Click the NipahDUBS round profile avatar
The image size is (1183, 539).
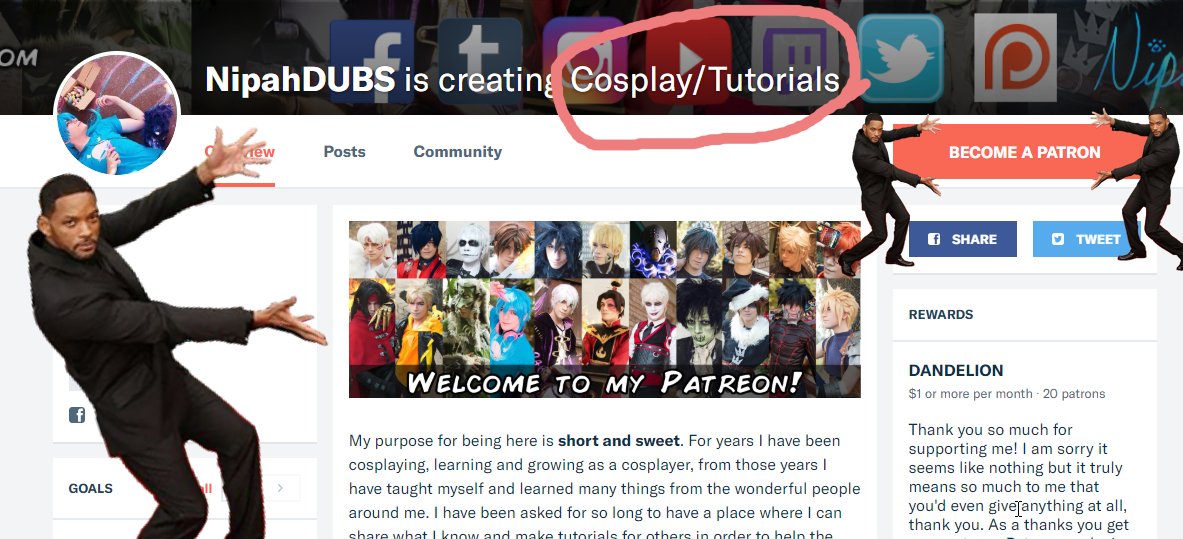click(x=117, y=115)
